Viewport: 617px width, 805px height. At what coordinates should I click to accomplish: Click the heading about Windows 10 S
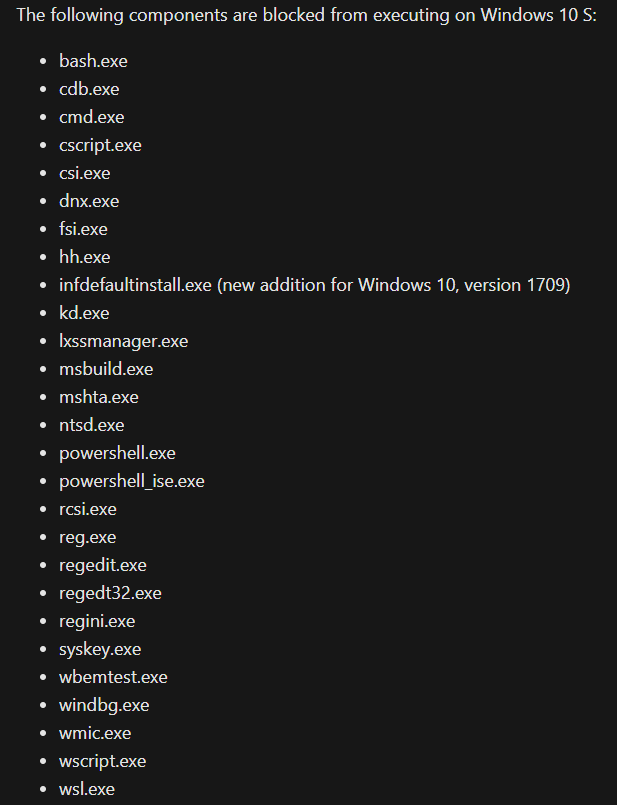coord(307,15)
